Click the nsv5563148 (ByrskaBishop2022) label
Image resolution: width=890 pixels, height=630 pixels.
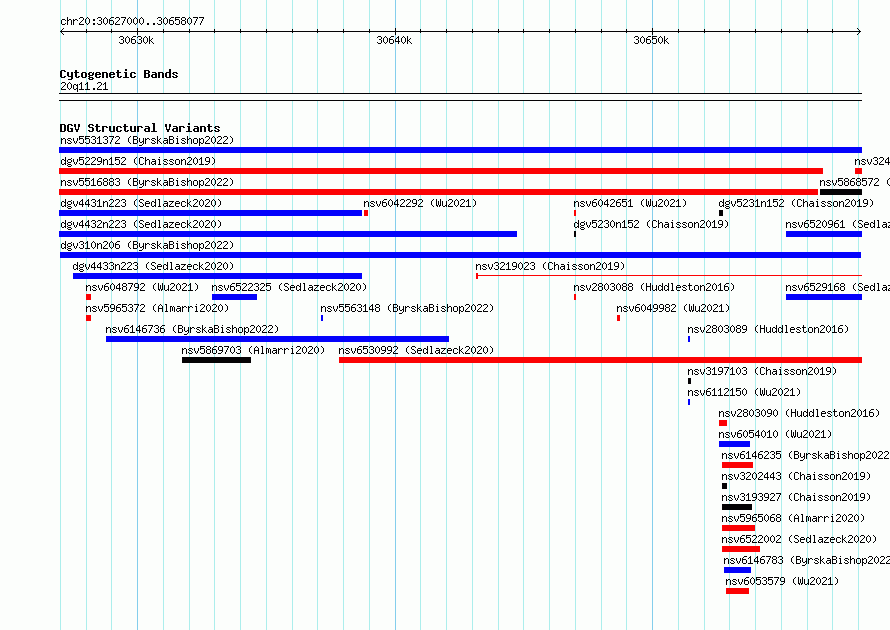[x=407, y=308]
